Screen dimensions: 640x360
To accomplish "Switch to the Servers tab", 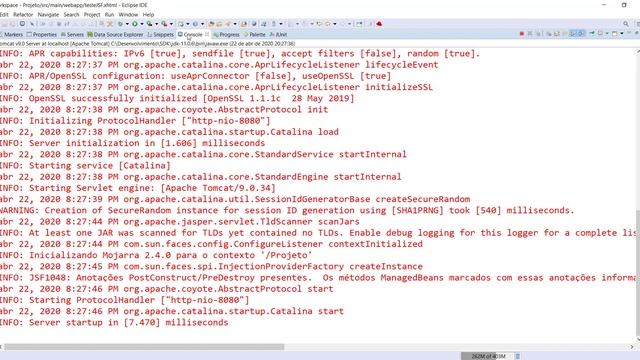I will (72, 35).
